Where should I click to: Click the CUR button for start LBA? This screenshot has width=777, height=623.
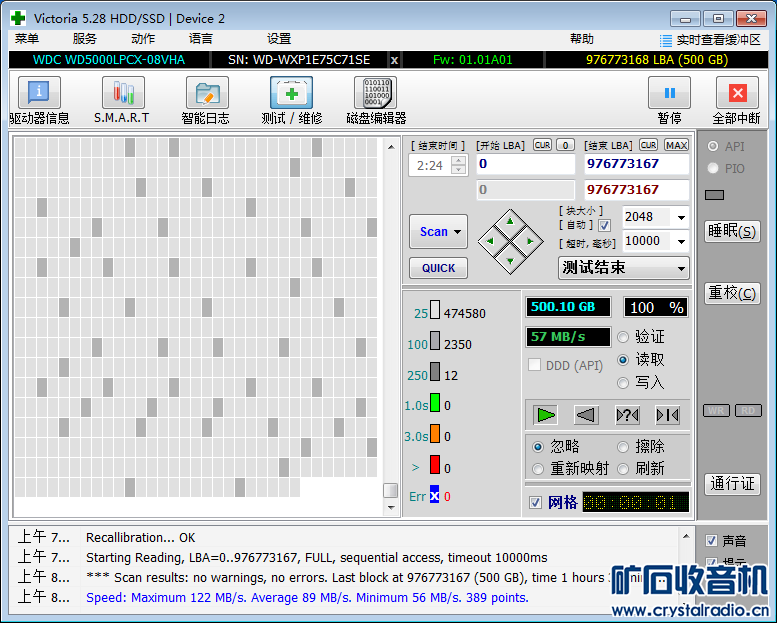543,145
